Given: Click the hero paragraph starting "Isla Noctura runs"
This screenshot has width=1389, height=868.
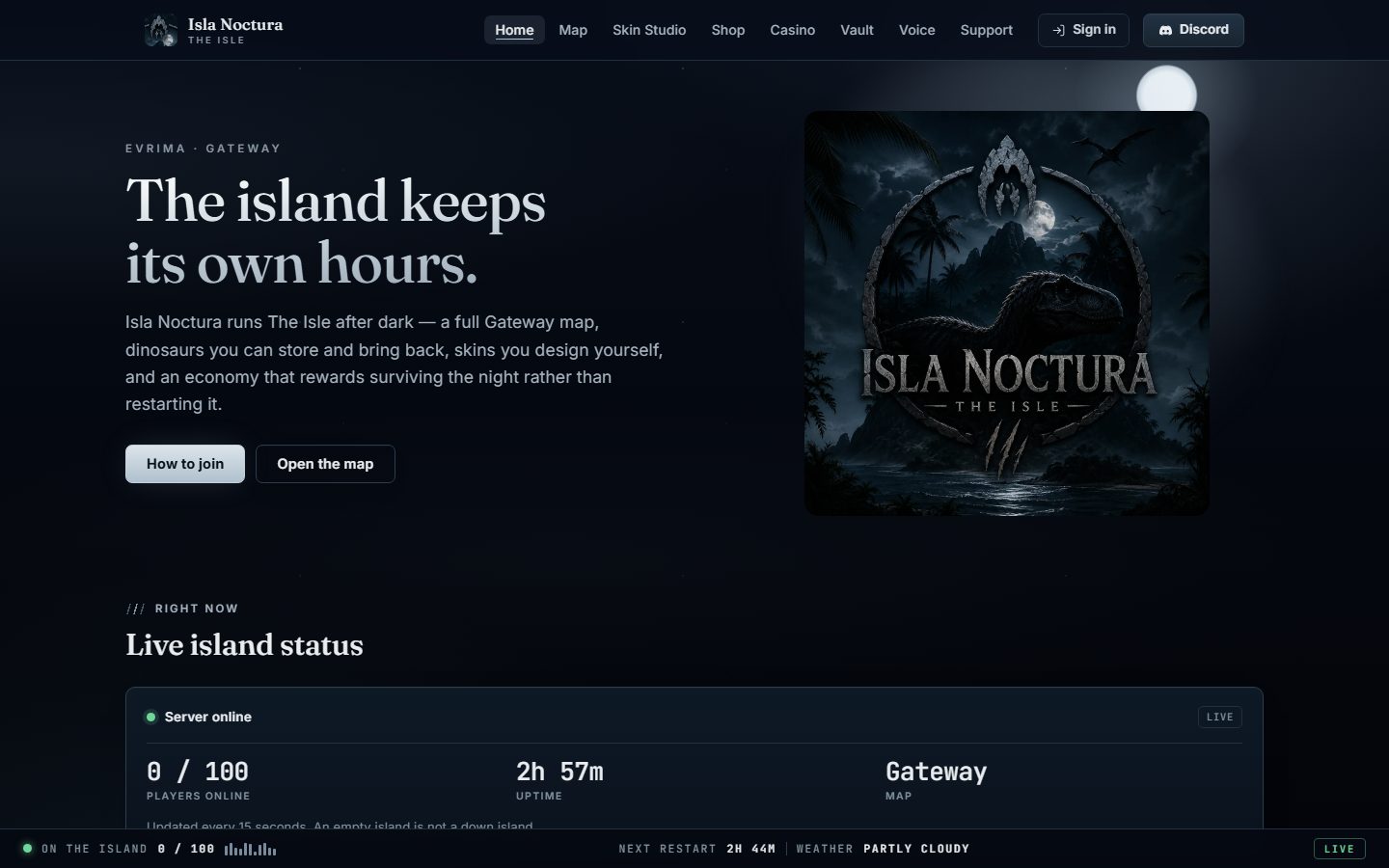Looking at the screenshot, I should [395, 363].
